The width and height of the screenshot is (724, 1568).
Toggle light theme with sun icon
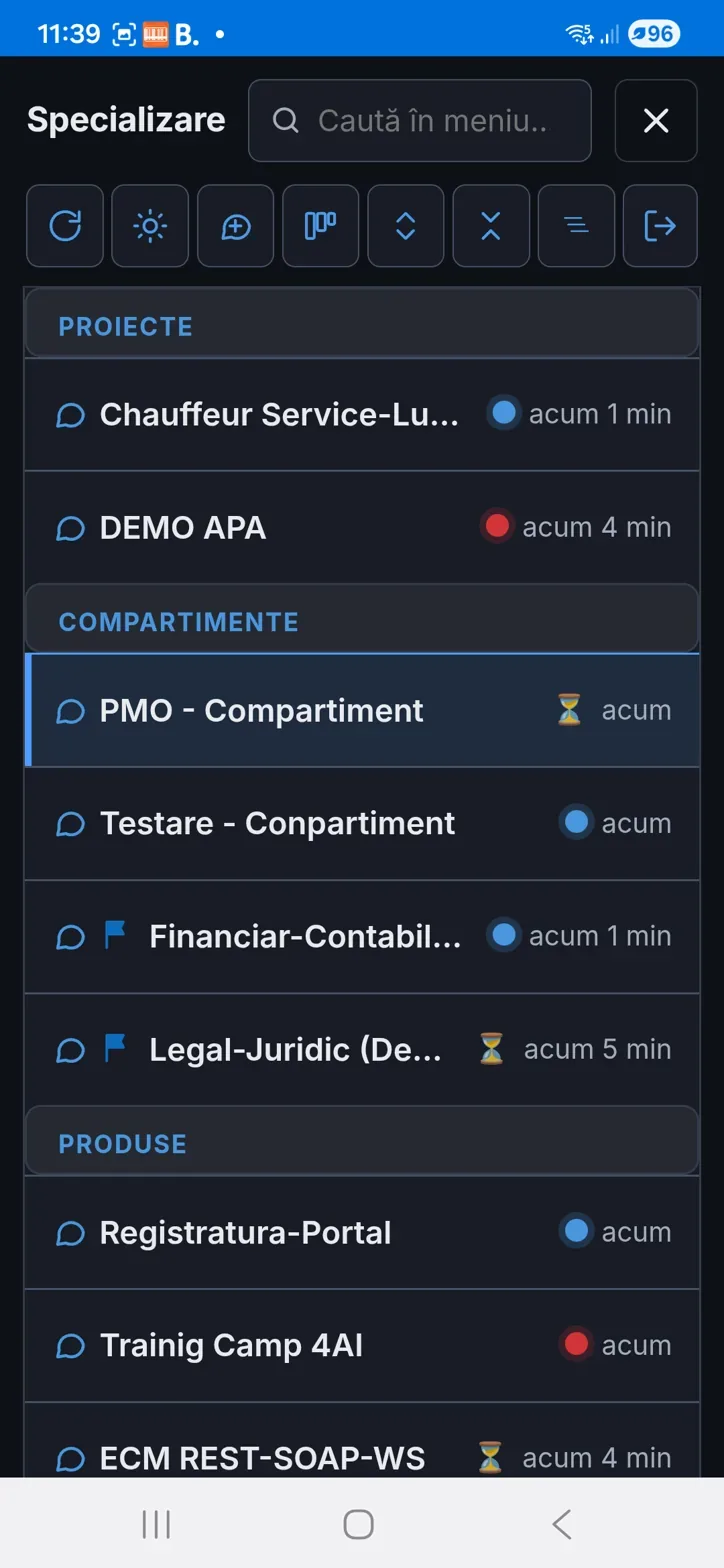click(150, 226)
